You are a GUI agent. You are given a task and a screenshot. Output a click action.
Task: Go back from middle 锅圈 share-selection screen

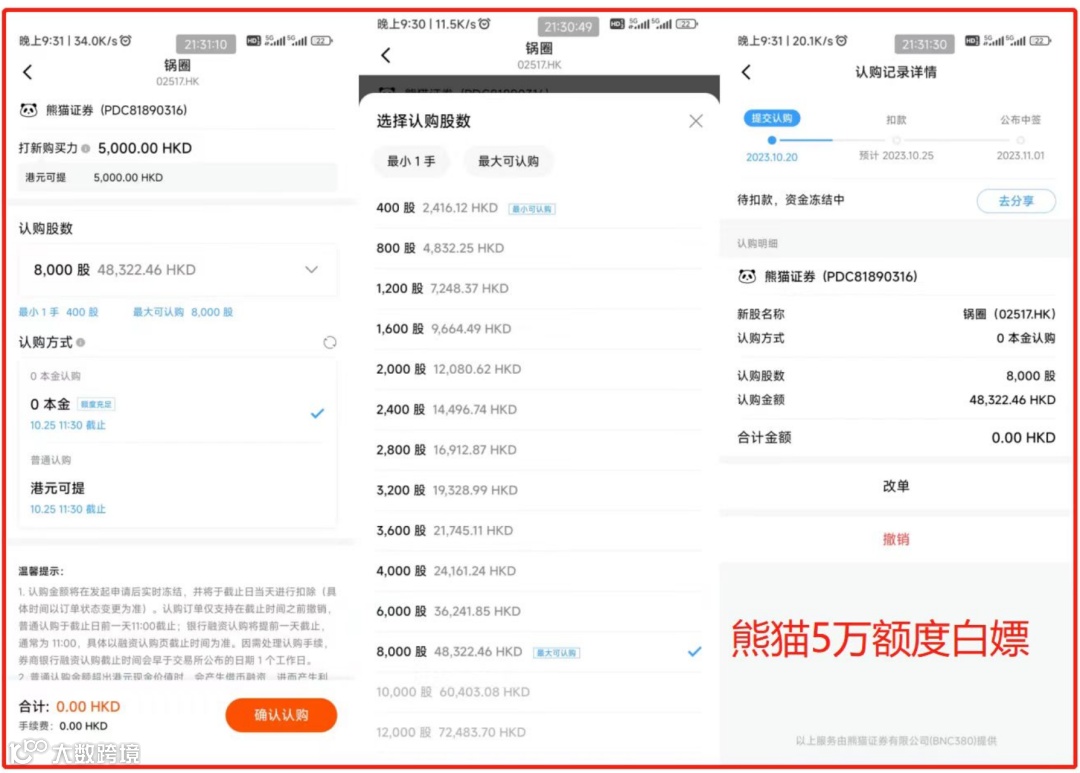[x=386, y=55]
